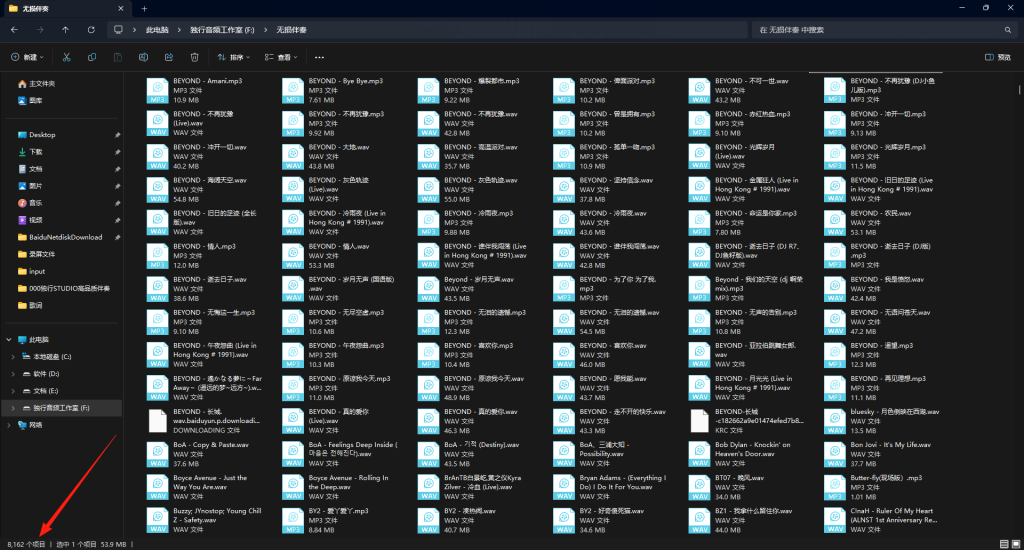Refresh the current folder view
The width and height of the screenshot is (1024, 550).
(91, 30)
